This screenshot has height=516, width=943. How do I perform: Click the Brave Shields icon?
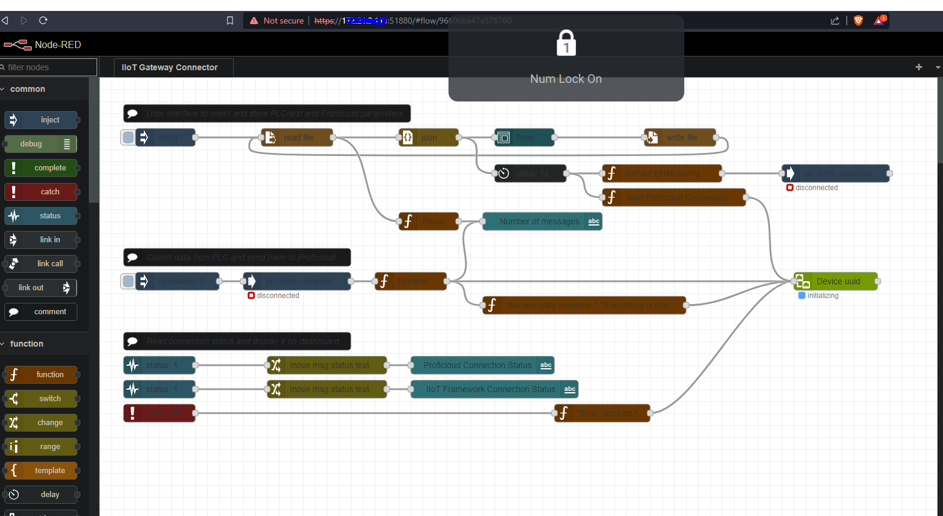858,20
